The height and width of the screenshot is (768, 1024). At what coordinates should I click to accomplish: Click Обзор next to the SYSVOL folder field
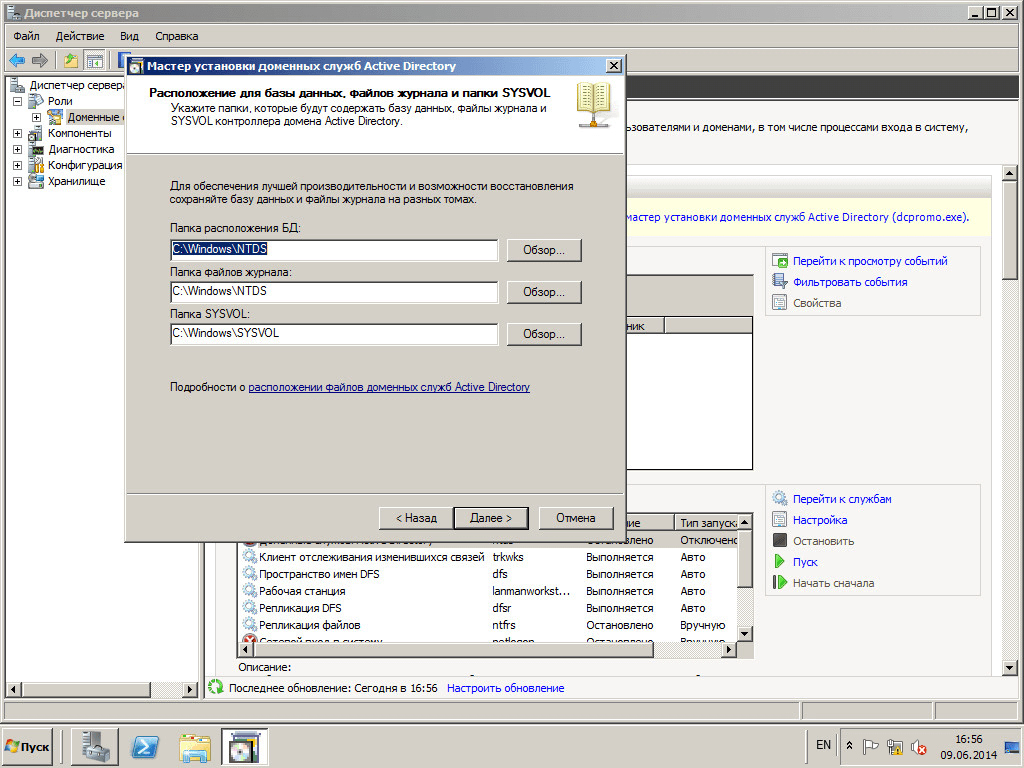click(544, 334)
